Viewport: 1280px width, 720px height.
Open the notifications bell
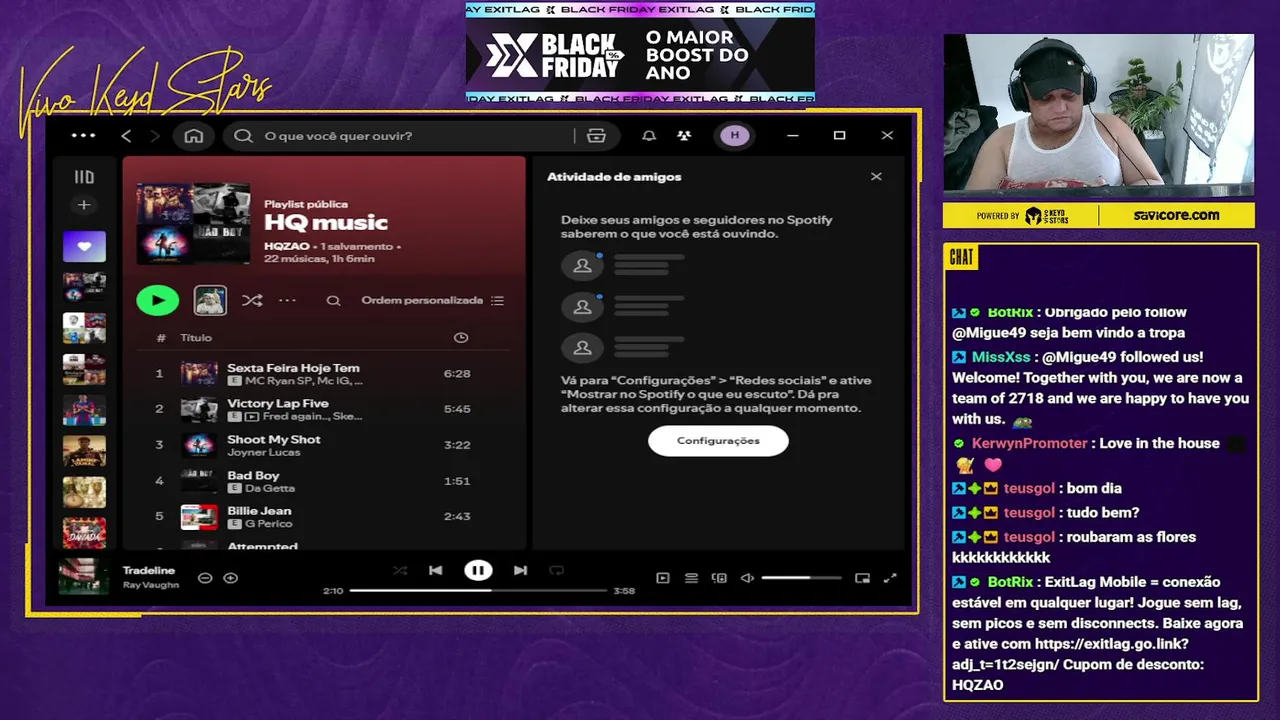pos(649,136)
